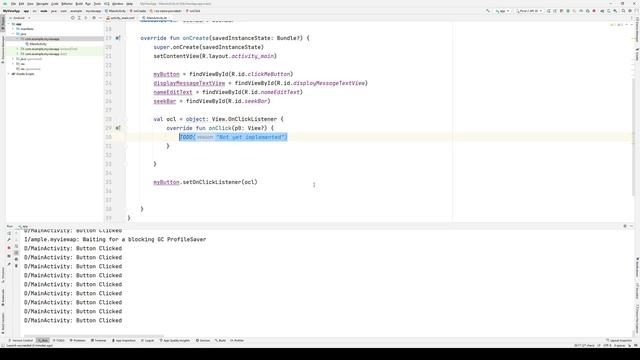Click MyViewApp in the breadcrumb bar

[11, 11]
